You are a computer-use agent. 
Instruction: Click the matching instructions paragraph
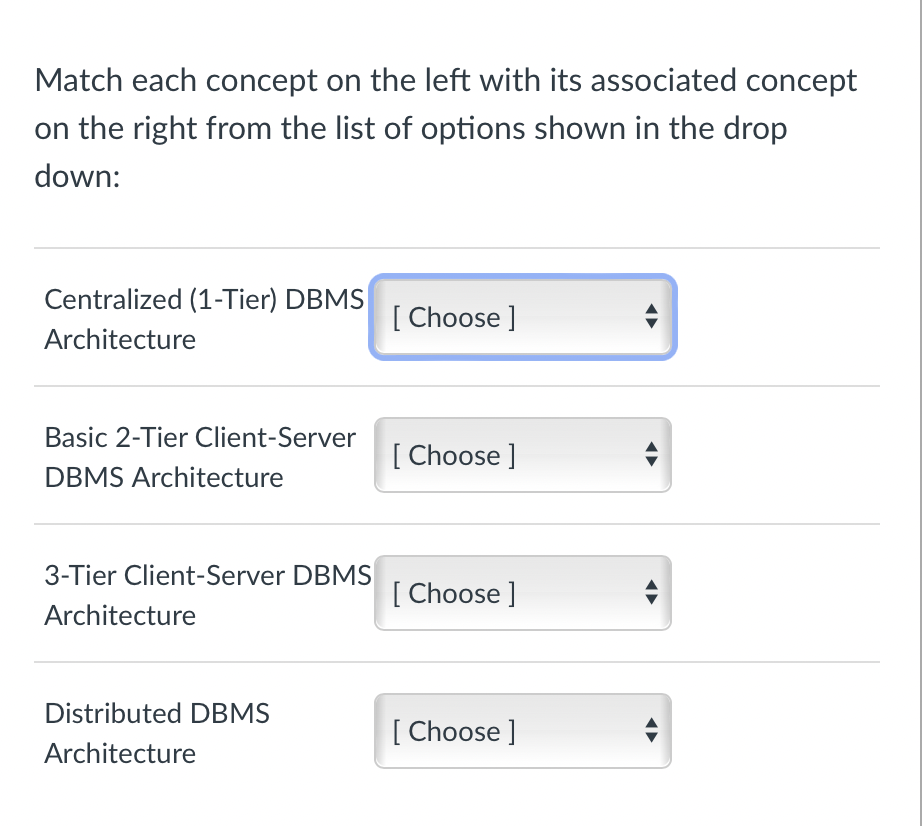coord(444,128)
